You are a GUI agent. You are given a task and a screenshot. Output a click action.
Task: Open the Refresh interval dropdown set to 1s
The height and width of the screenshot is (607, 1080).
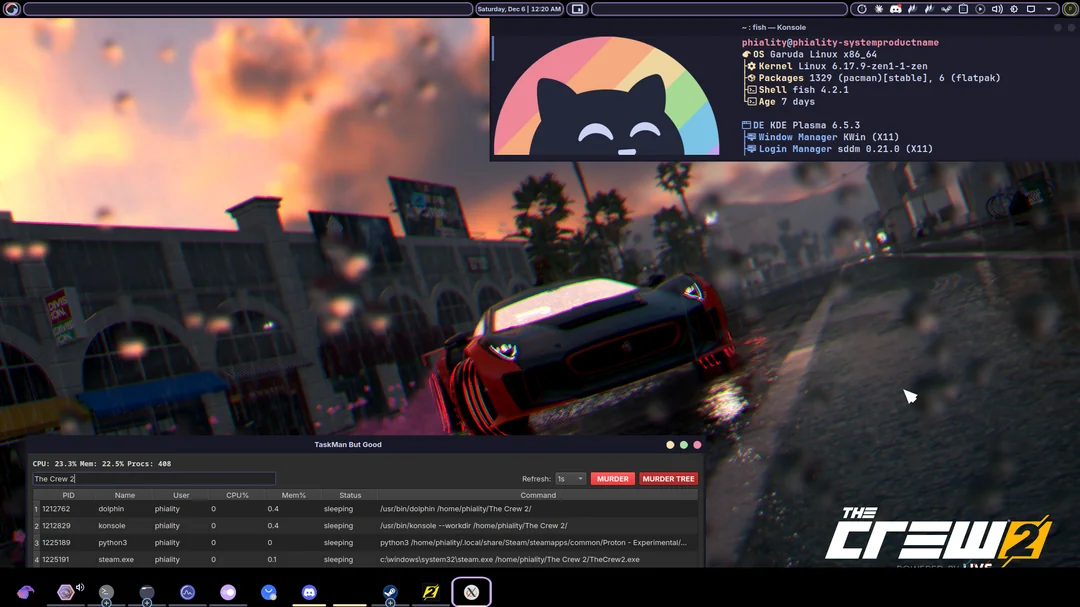tap(570, 479)
